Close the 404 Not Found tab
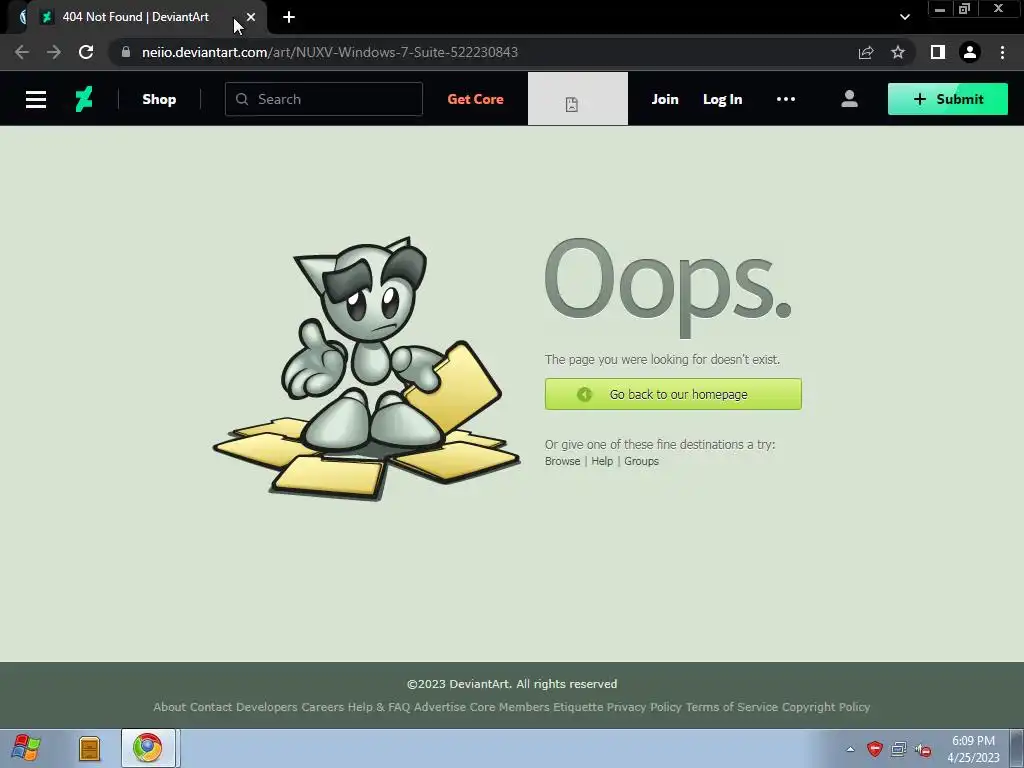The image size is (1024, 768). pyautogui.click(x=251, y=17)
